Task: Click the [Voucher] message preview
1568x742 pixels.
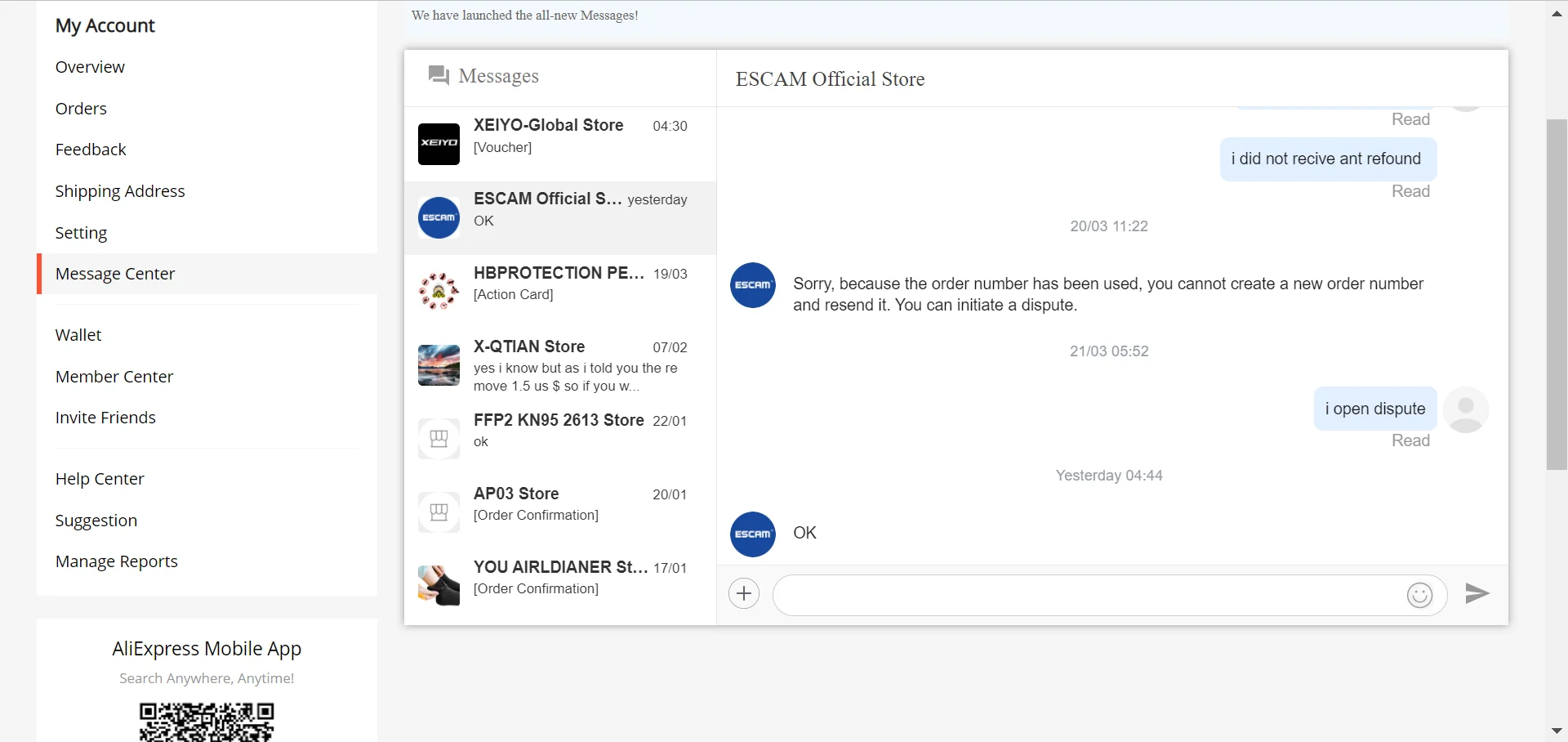Action: click(x=502, y=147)
